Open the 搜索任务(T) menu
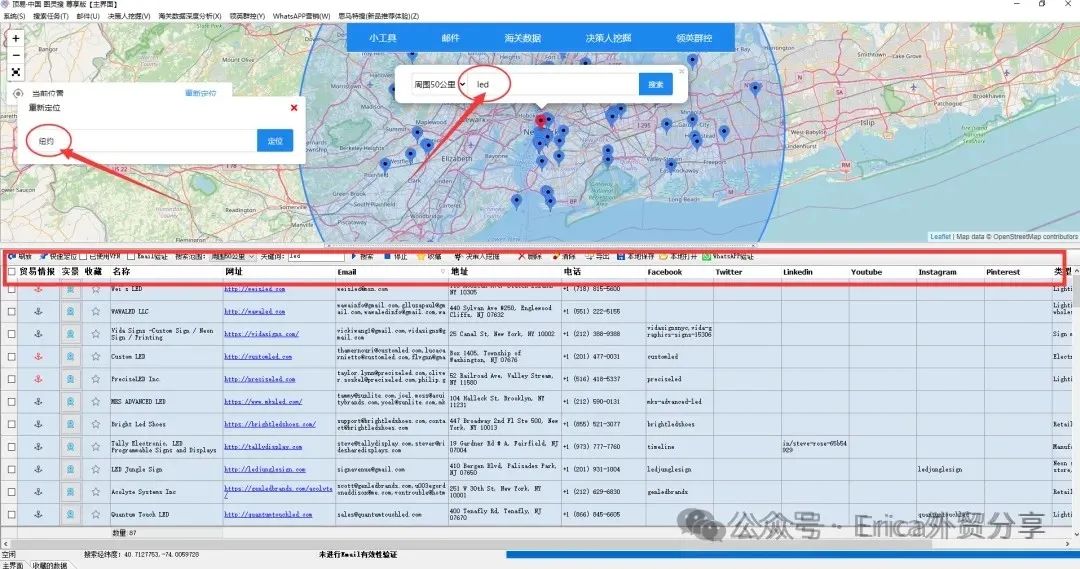 point(51,16)
